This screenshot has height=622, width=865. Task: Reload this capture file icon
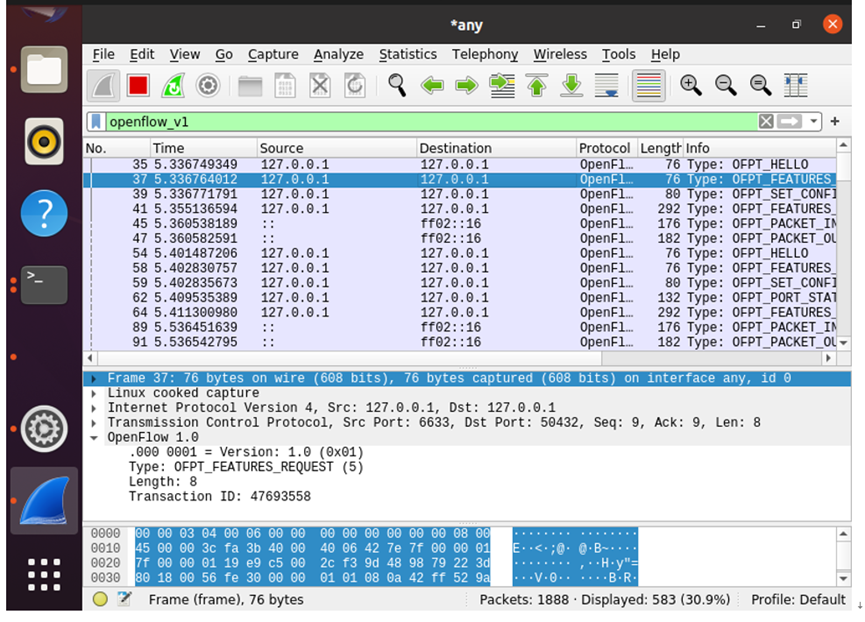355,85
